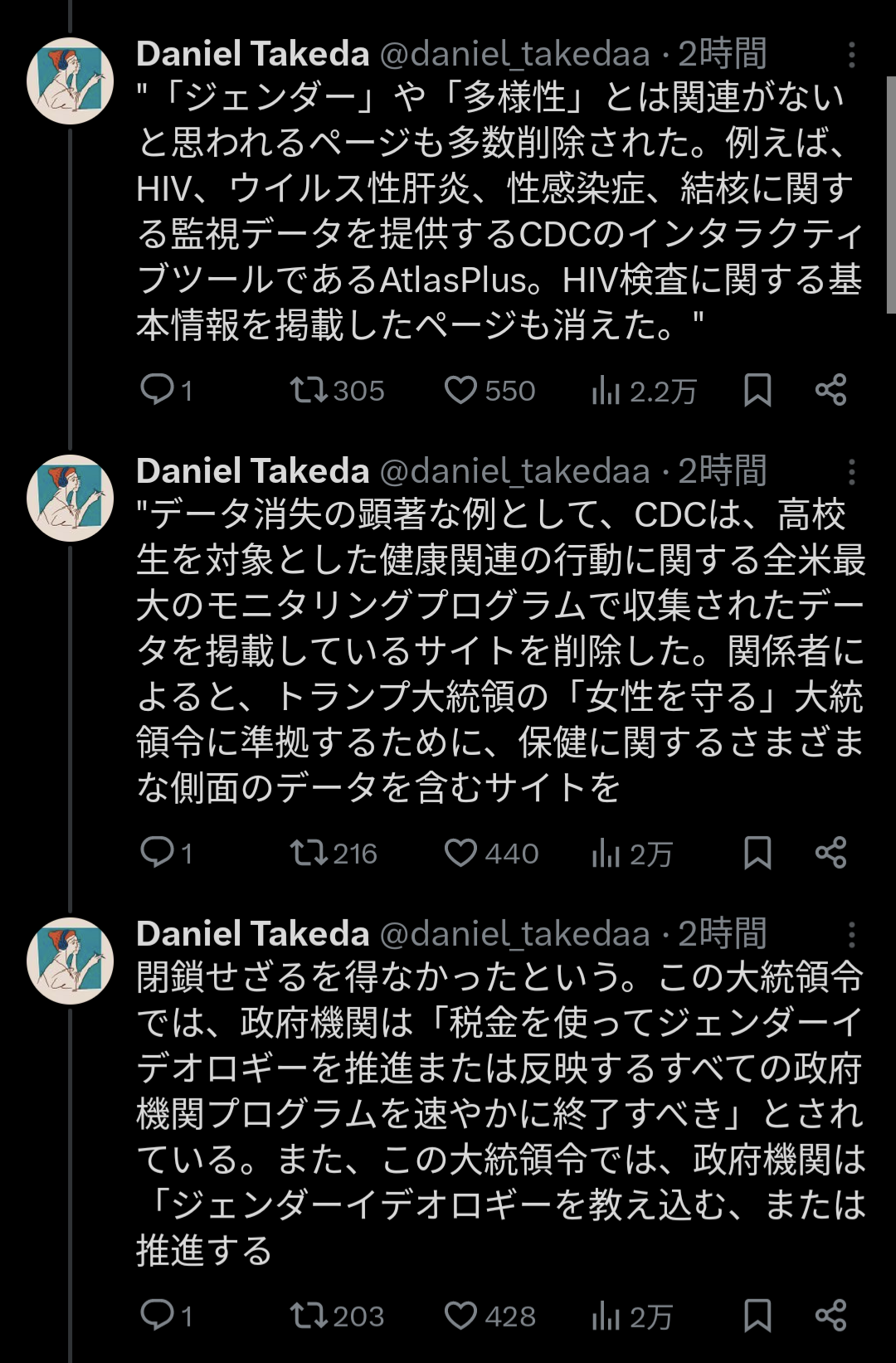Repost the tweet showing 216 reposts
The height and width of the screenshot is (1363, 896).
pos(309,852)
